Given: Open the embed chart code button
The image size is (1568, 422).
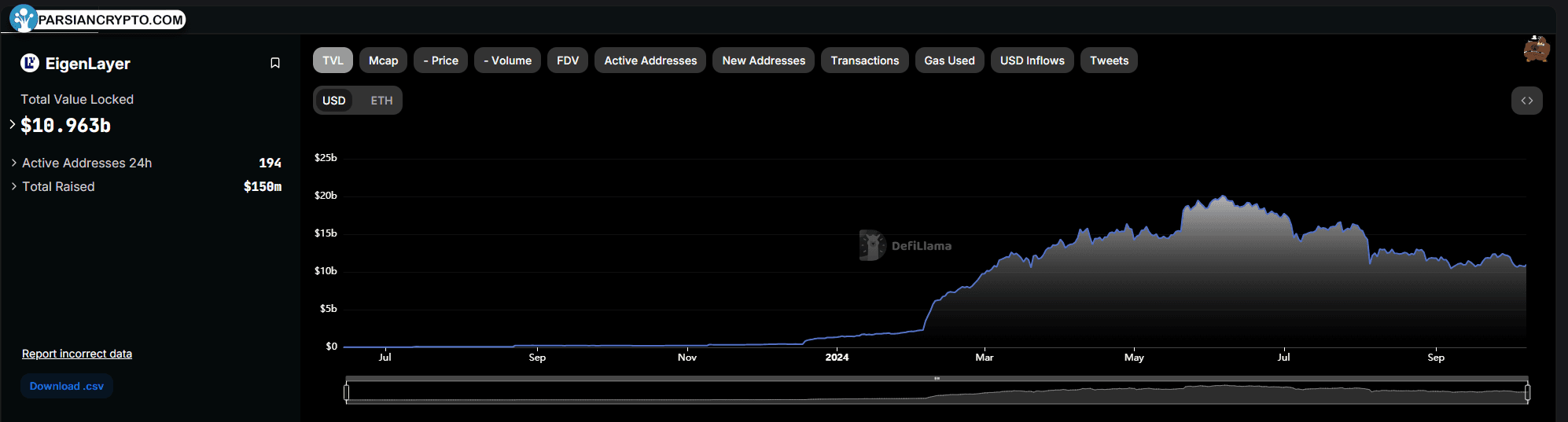Looking at the screenshot, I should coord(1526,101).
